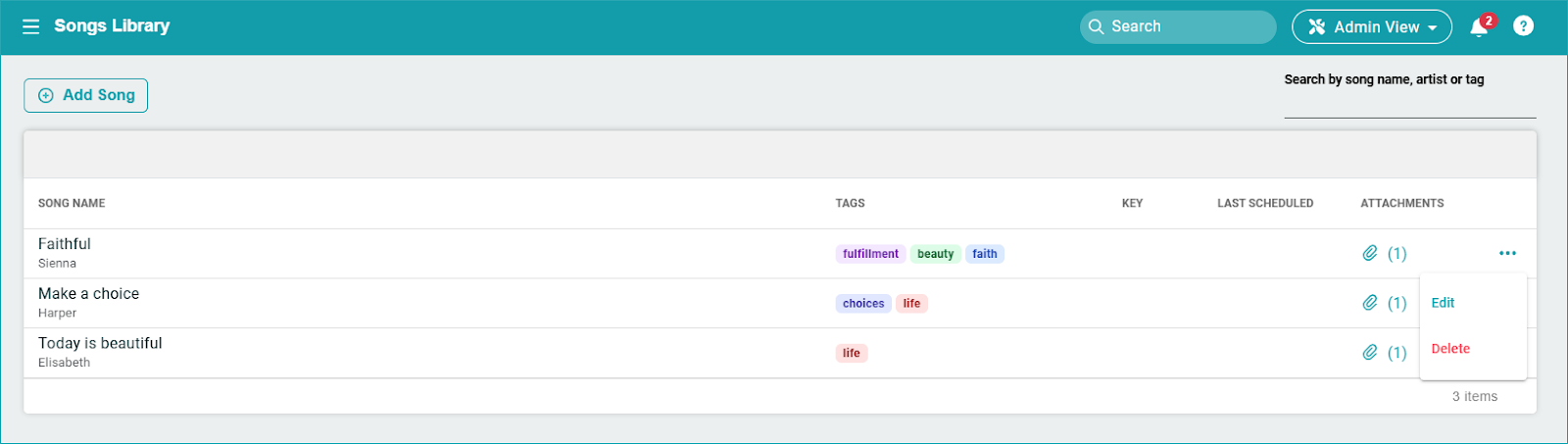Click the help question mark icon
Image resolution: width=1568 pixels, height=444 pixels.
point(1523,26)
